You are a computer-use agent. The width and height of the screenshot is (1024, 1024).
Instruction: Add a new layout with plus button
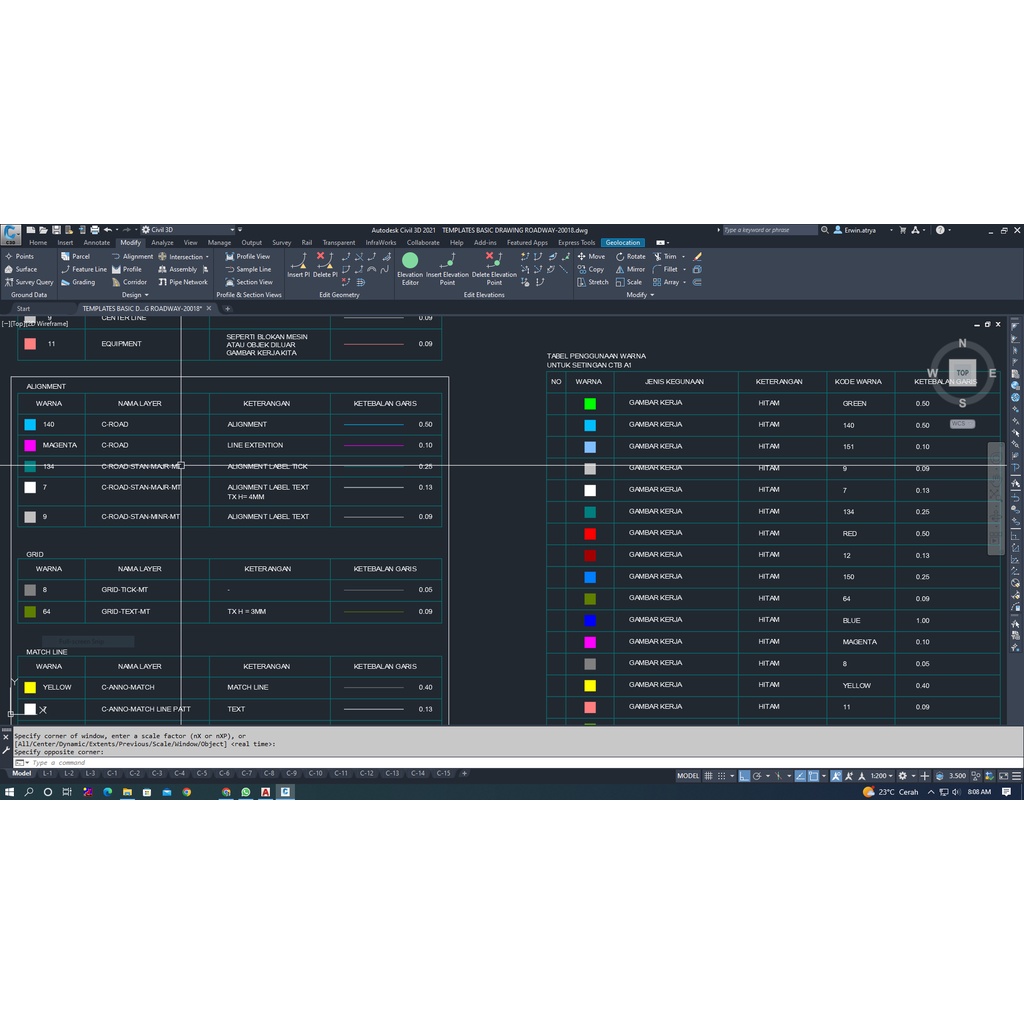[464, 773]
